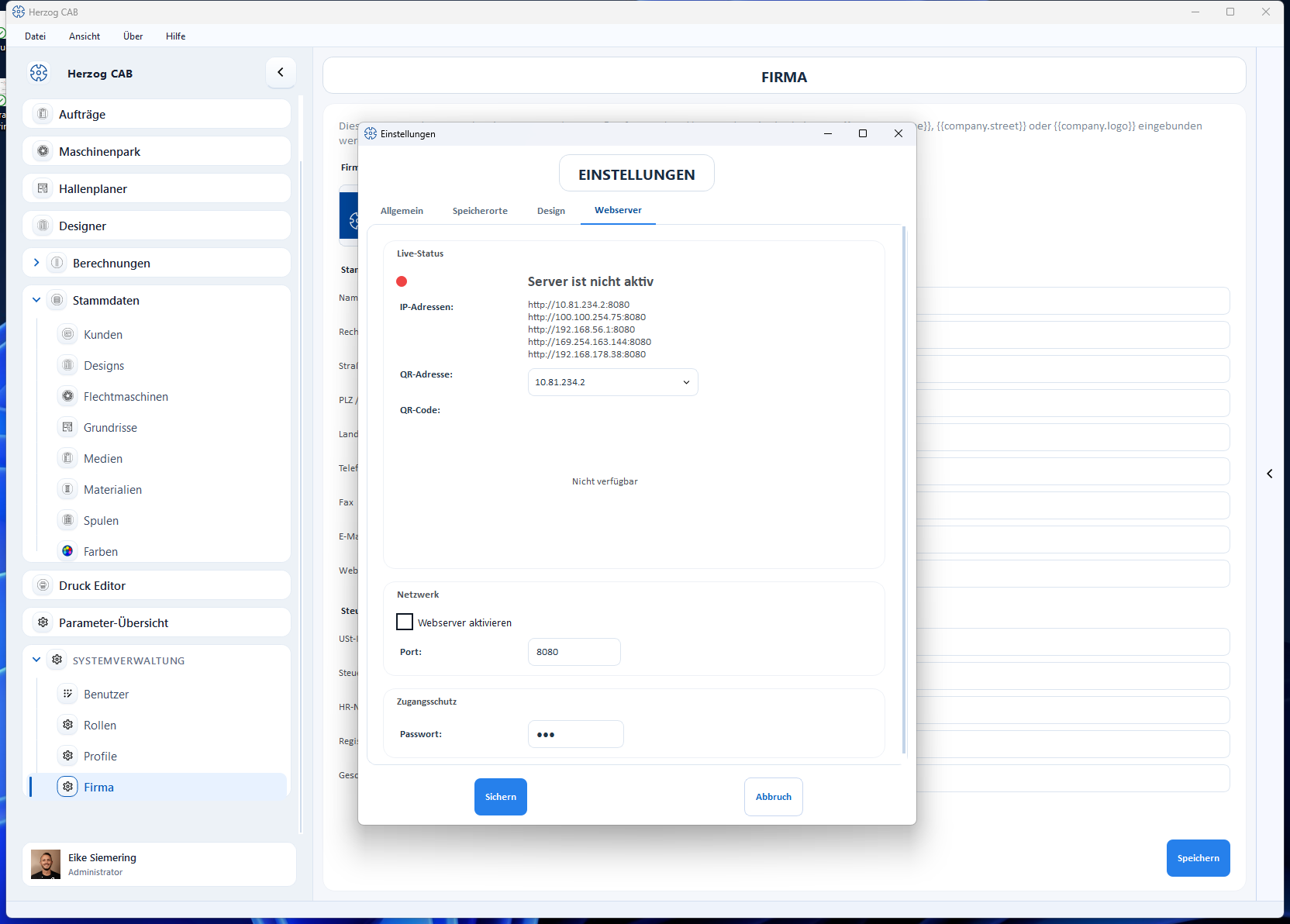This screenshot has height=924, width=1290.
Task: Click the Benutzer users icon
Action: (68, 694)
